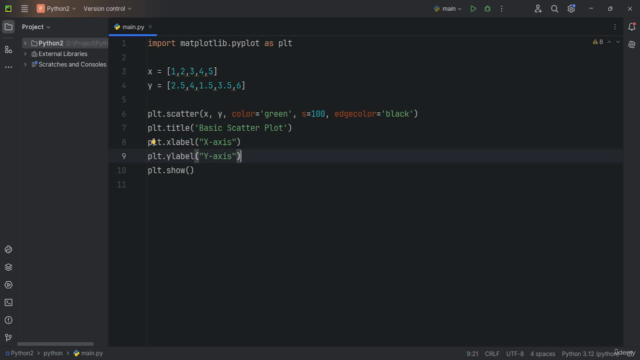Image resolution: width=640 pixels, height=360 pixels.
Task: Open Python 3.12 interpreter selector
Action: (x=591, y=354)
